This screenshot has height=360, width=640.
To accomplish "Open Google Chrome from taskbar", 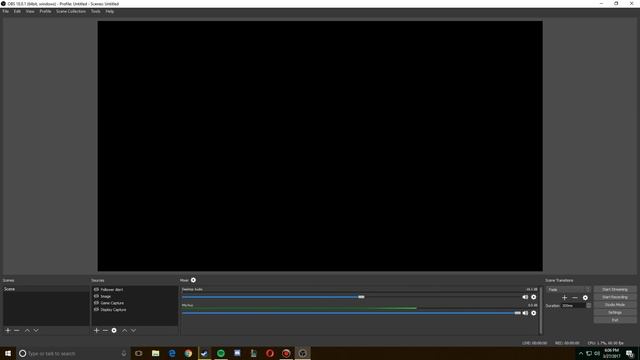I will pyautogui.click(x=188, y=353).
